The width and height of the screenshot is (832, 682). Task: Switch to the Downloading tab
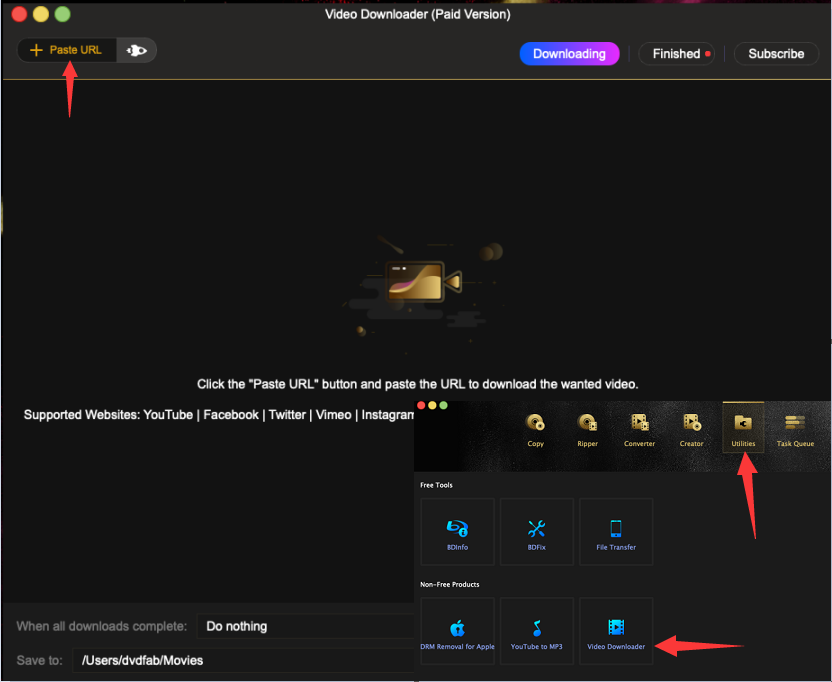tap(569, 54)
